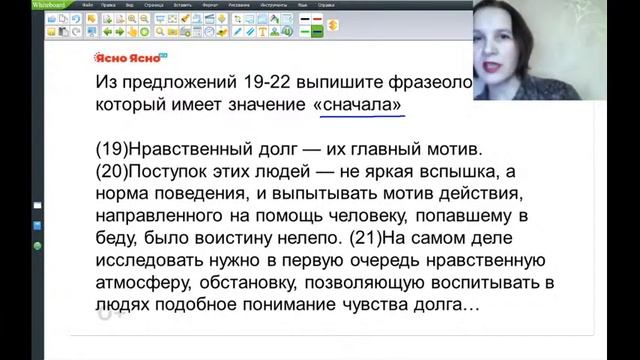The image size is (640, 360).
Task: Click the zoom out magnifier icon
Action: coord(144,19)
